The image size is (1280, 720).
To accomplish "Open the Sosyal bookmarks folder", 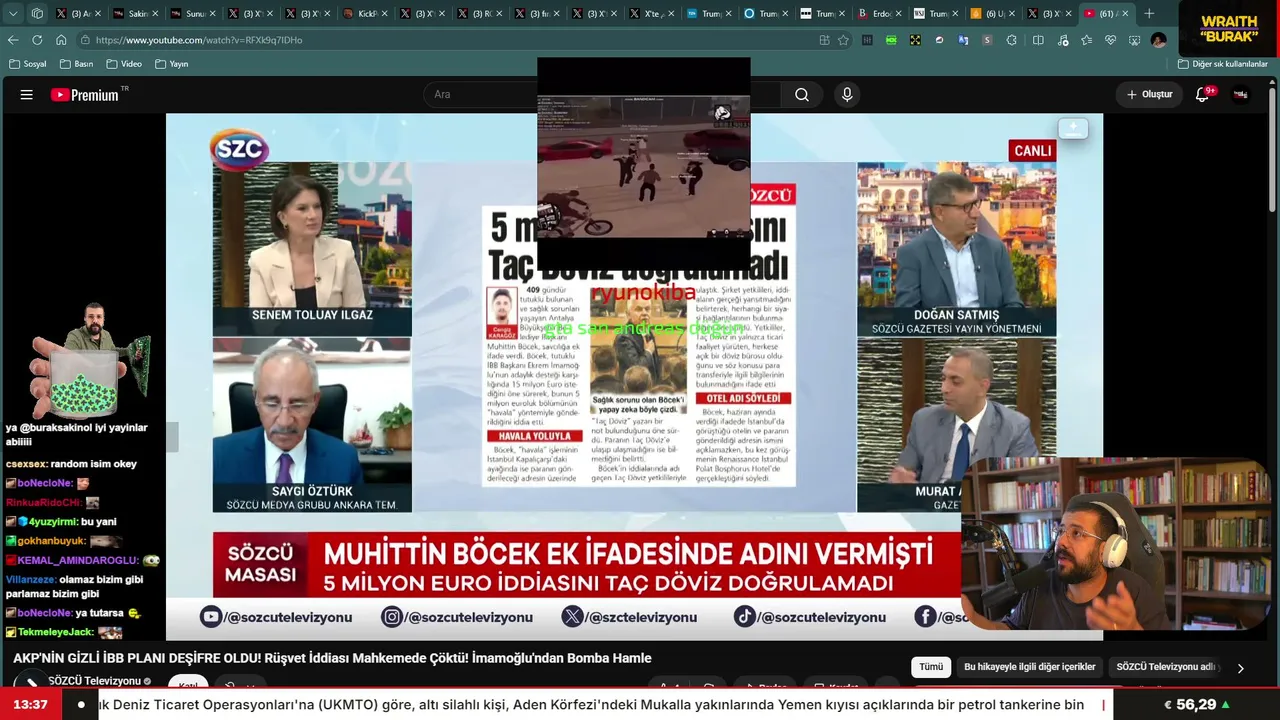I will tap(29, 64).
